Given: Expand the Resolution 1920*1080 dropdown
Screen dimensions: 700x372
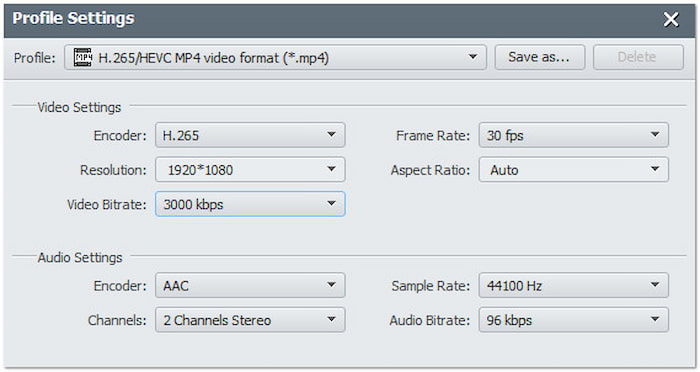Looking at the screenshot, I should coord(250,169).
